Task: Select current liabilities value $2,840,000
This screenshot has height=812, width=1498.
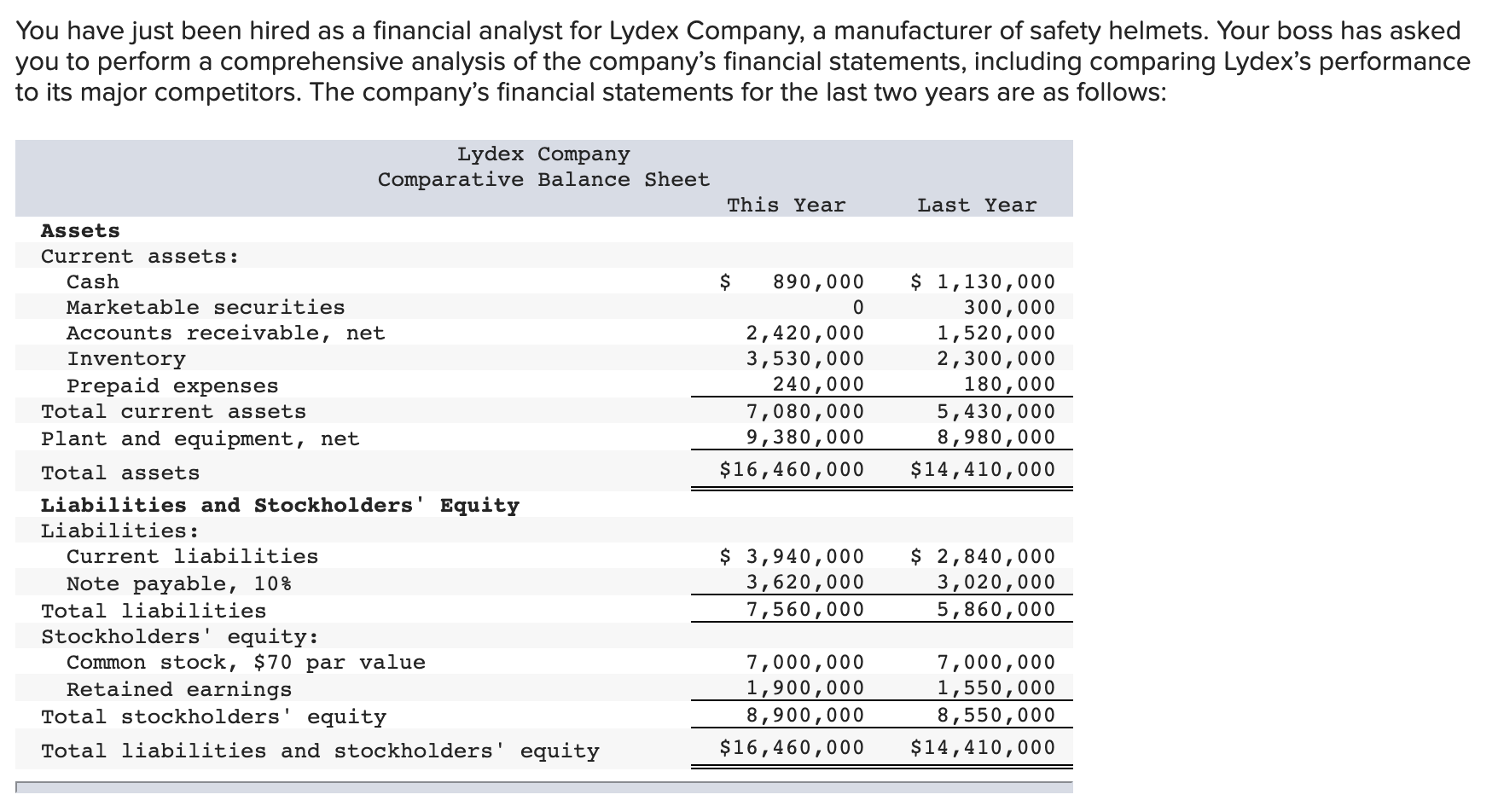Action: [x=983, y=557]
